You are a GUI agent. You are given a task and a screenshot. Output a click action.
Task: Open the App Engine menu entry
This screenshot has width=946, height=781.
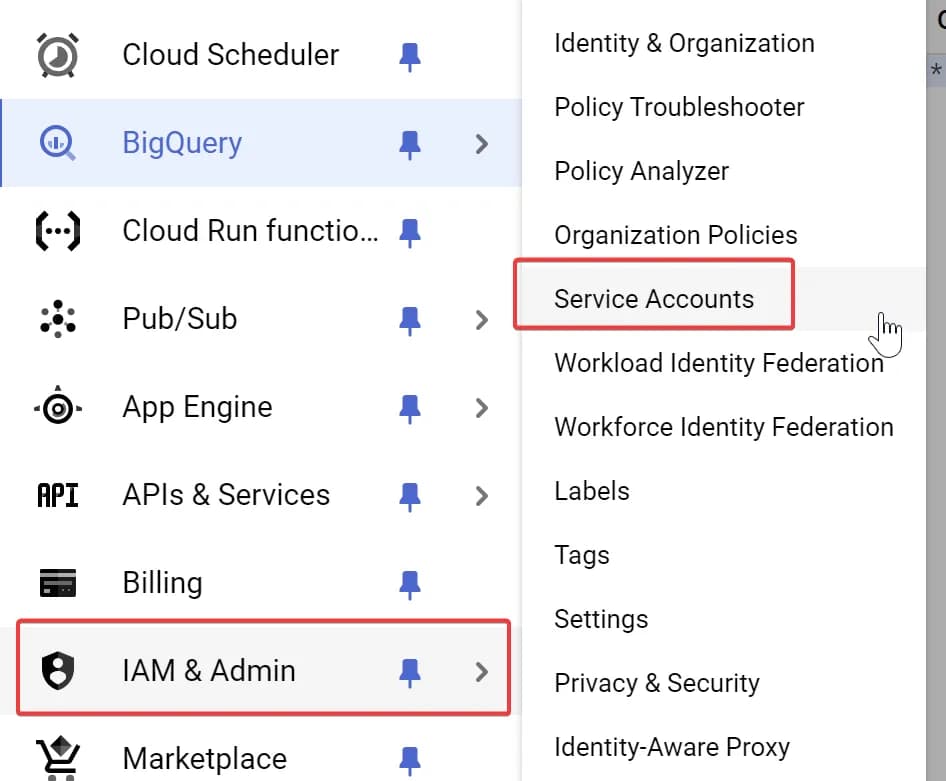click(x=261, y=407)
